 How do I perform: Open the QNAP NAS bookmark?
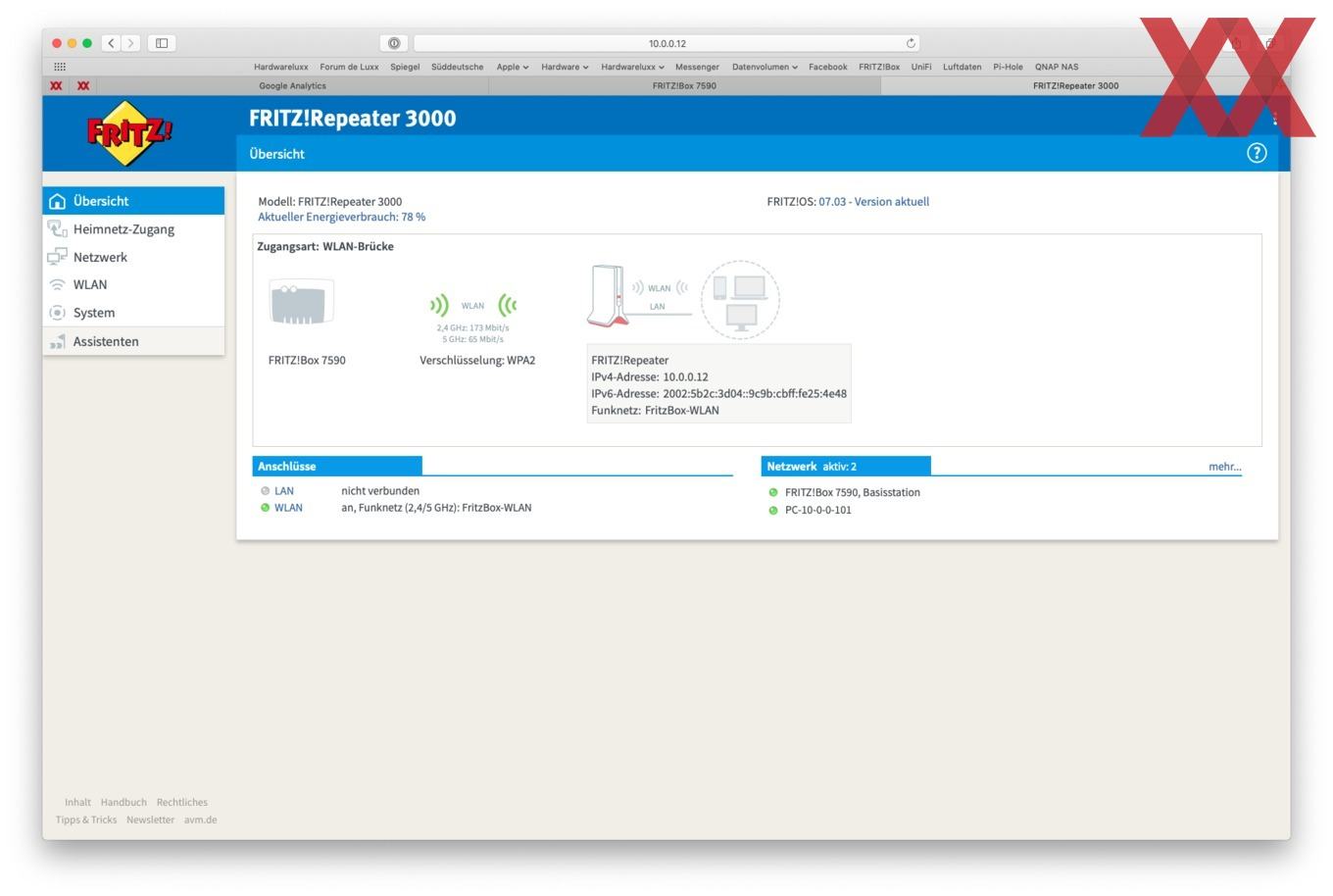coord(1056,67)
